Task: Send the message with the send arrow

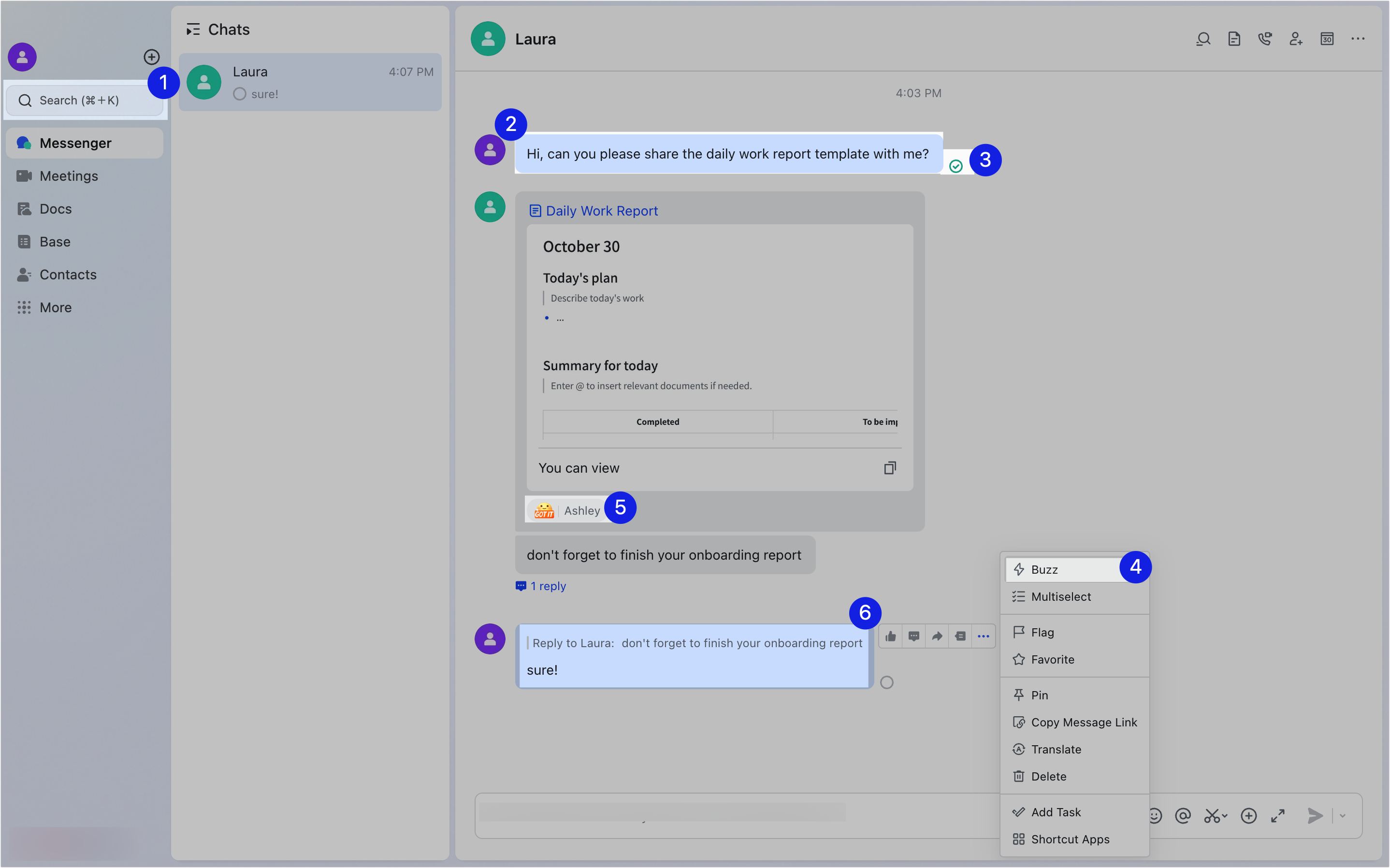Action: [x=1316, y=815]
